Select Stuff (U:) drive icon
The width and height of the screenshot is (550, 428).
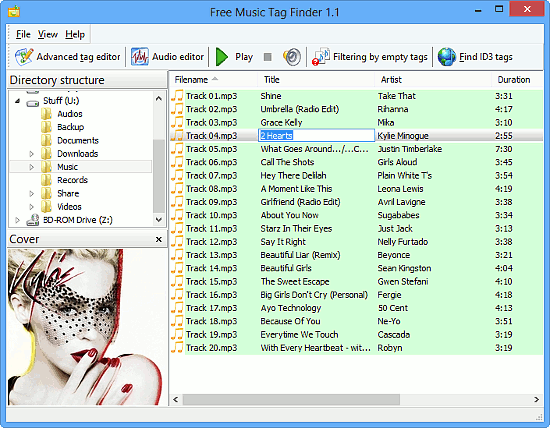[33, 103]
